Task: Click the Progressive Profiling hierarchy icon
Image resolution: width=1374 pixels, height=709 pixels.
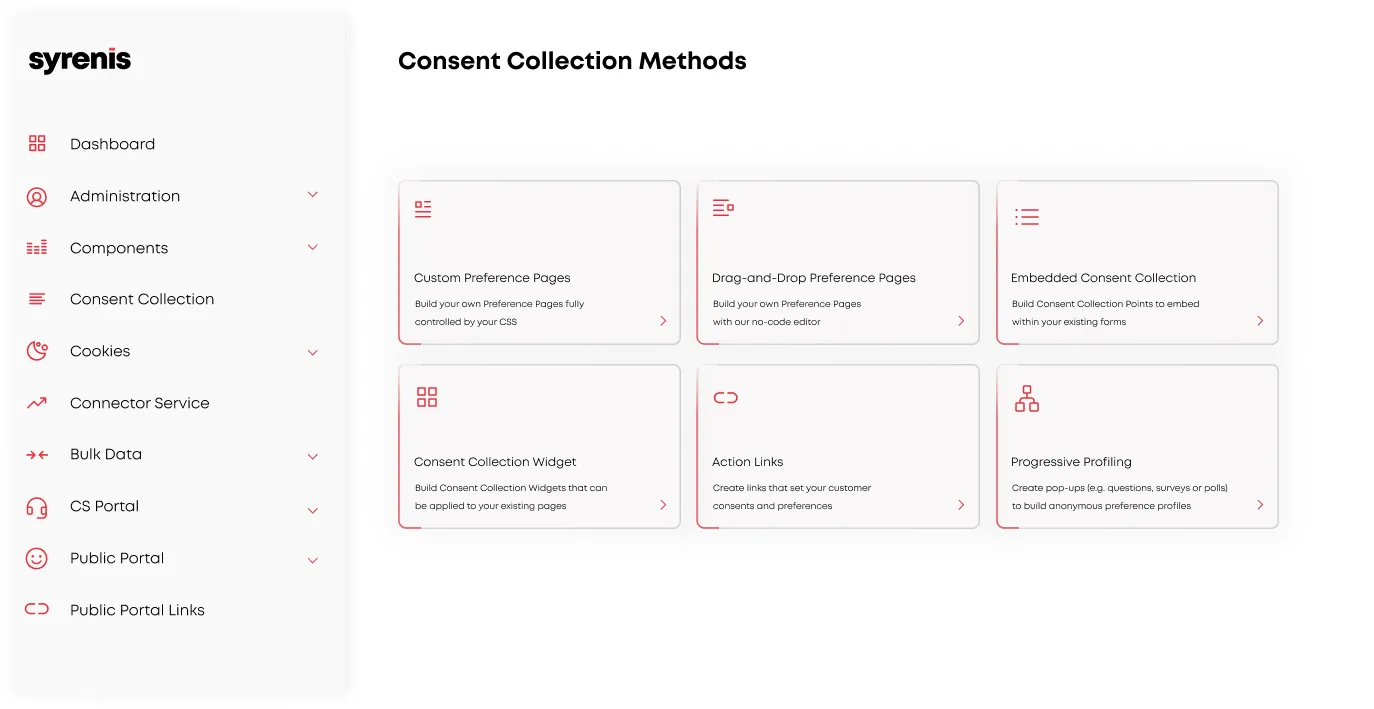Action: (1027, 399)
